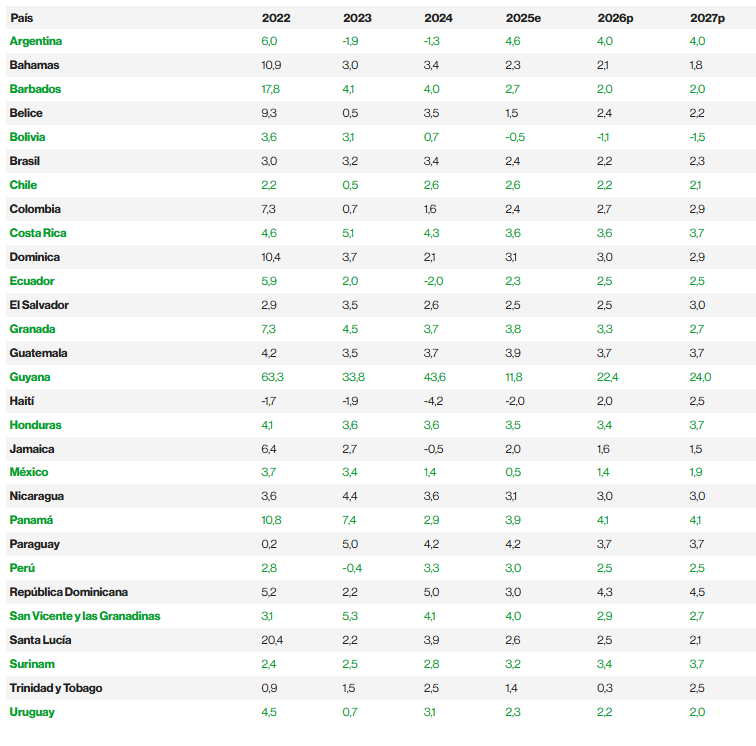Click the Uruguay country name
This screenshot has width=756, height=746.
pos(32,712)
